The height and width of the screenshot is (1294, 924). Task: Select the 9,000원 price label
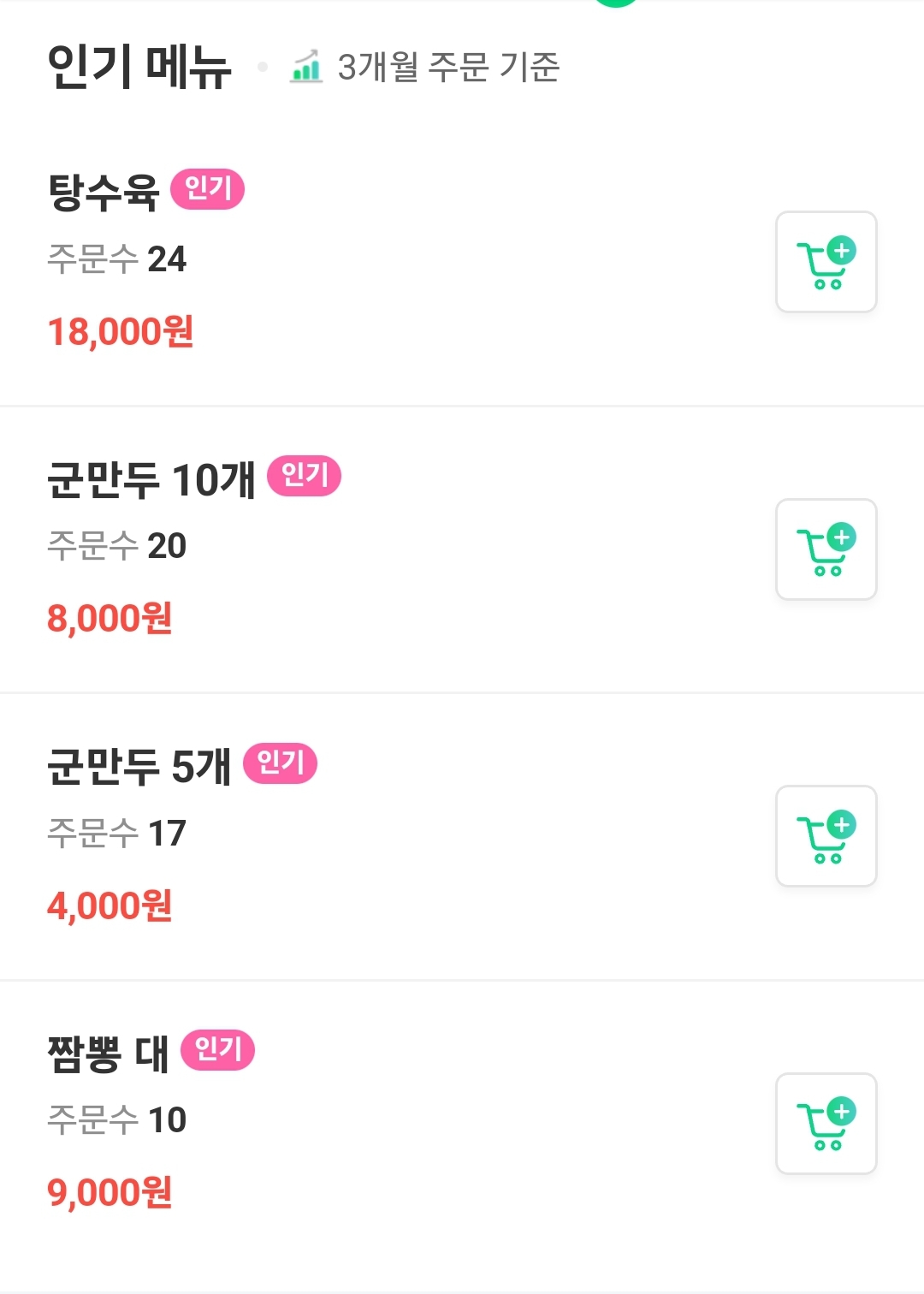click(110, 1193)
